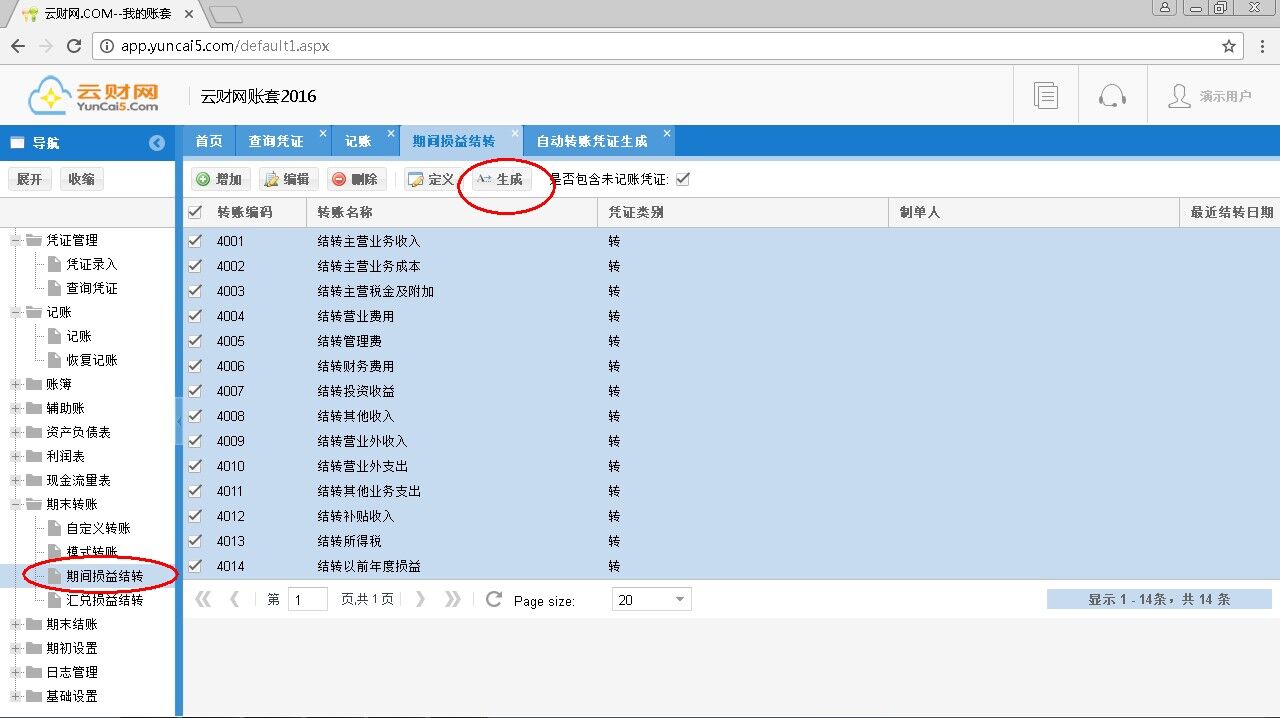This screenshot has height=718, width=1280.
Task: Open 汇兑损益结转 in the navigation tree
Action: pyautogui.click(x=104, y=600)
